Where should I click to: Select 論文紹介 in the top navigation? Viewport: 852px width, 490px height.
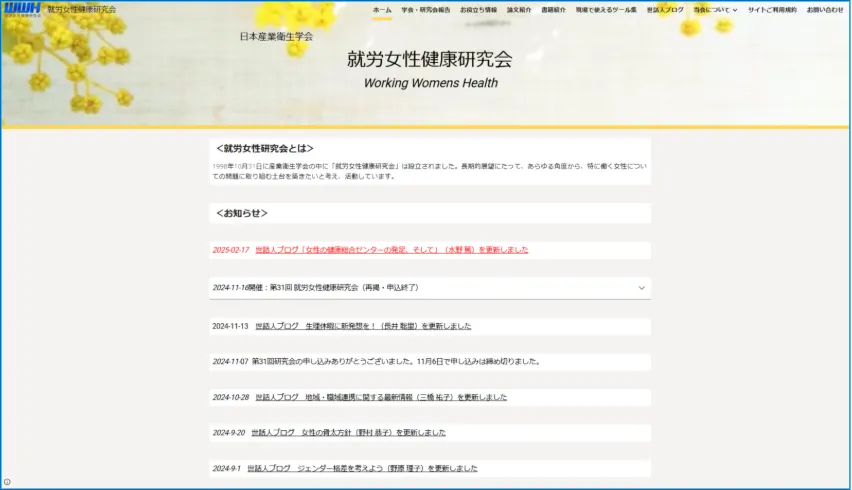click(519, 10)
